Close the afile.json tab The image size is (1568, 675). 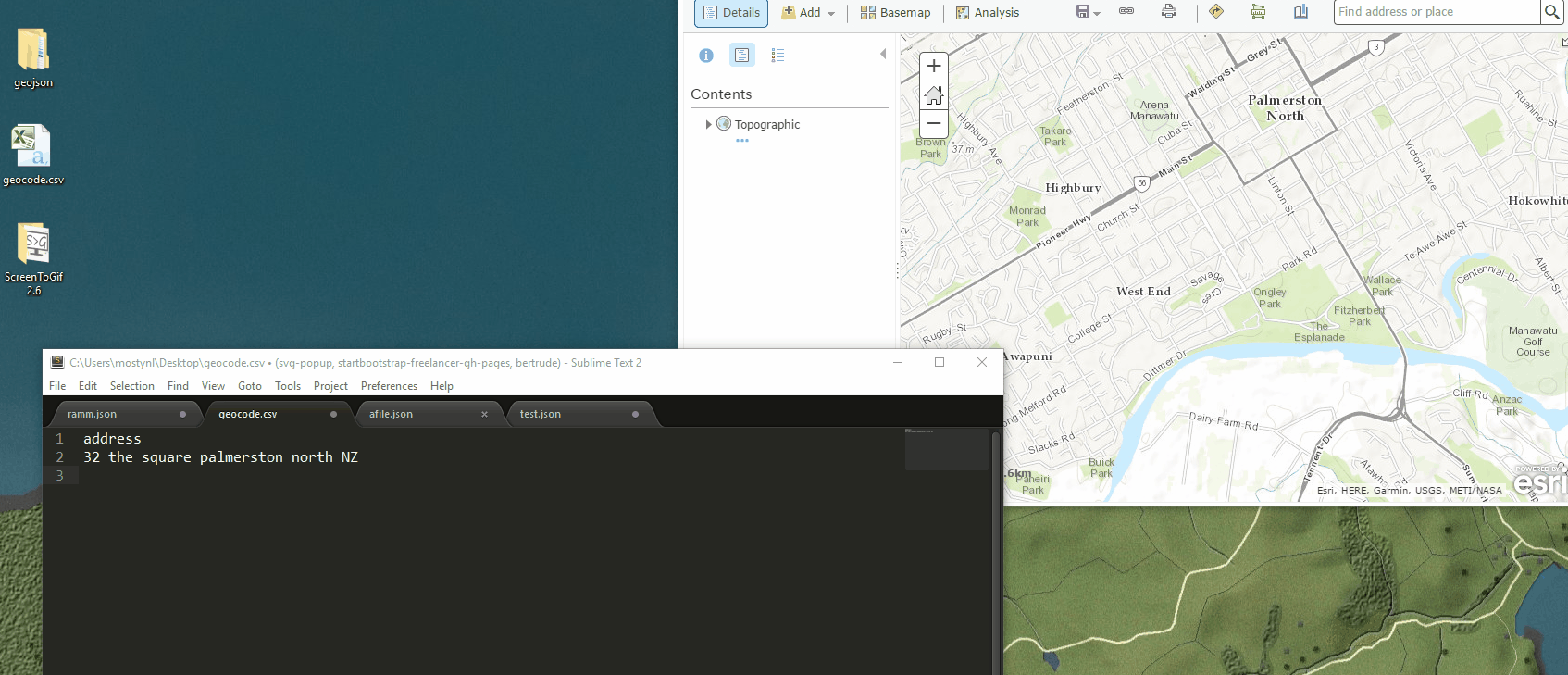[x=484, y=414]
